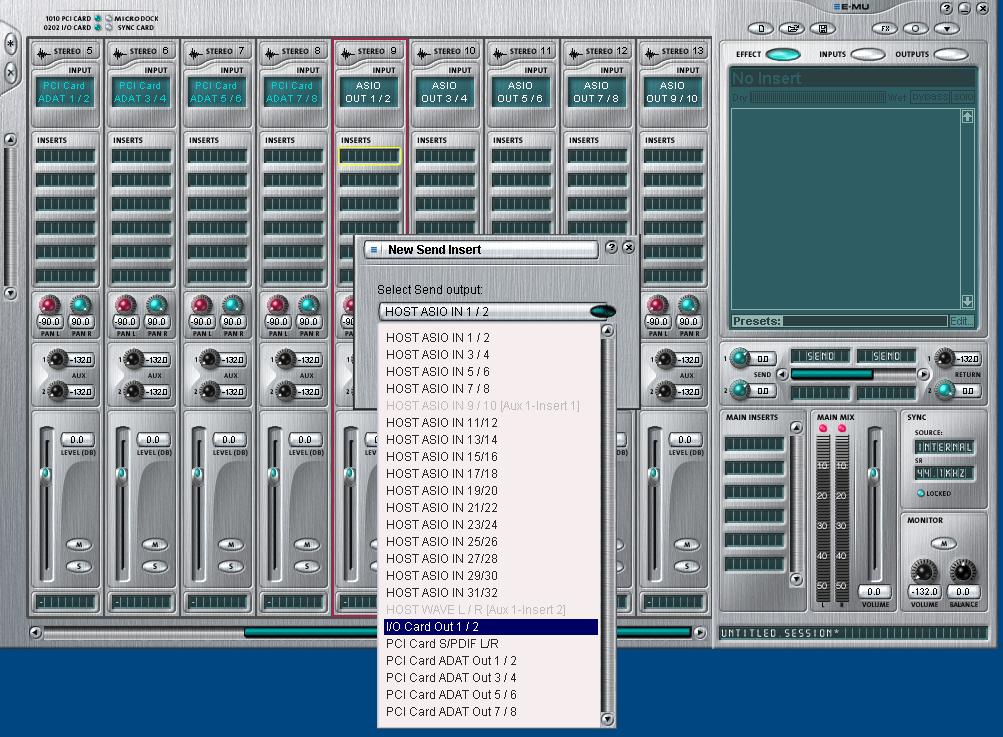Open a session with the folder icon

792,29
